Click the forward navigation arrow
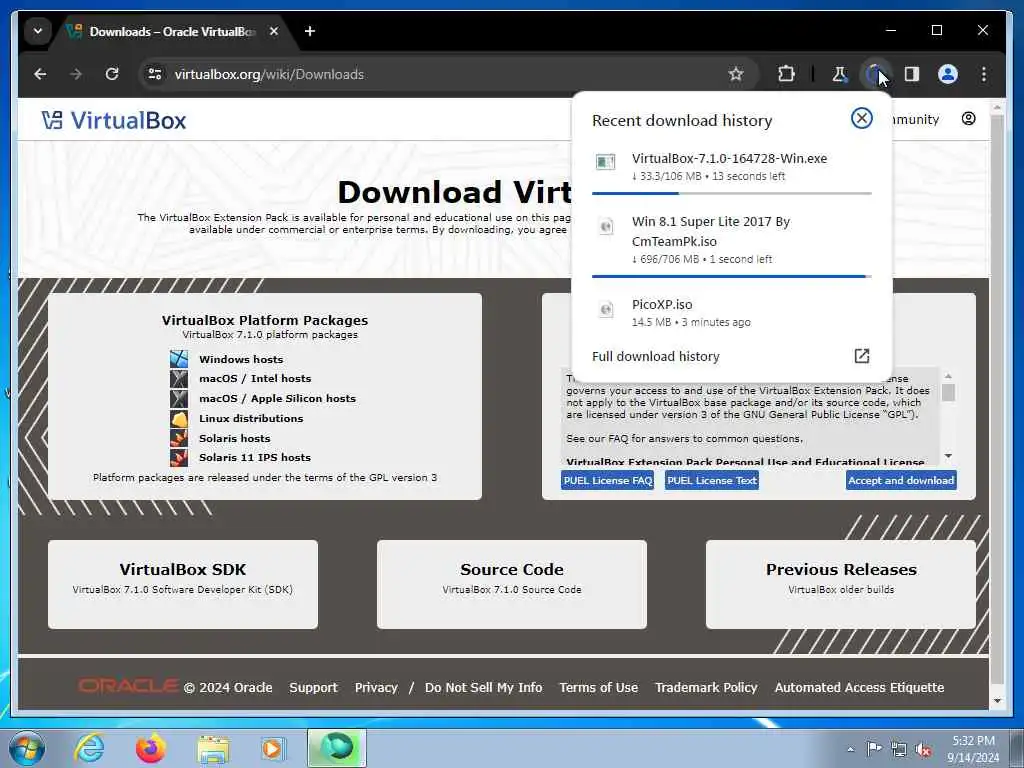 76,74
